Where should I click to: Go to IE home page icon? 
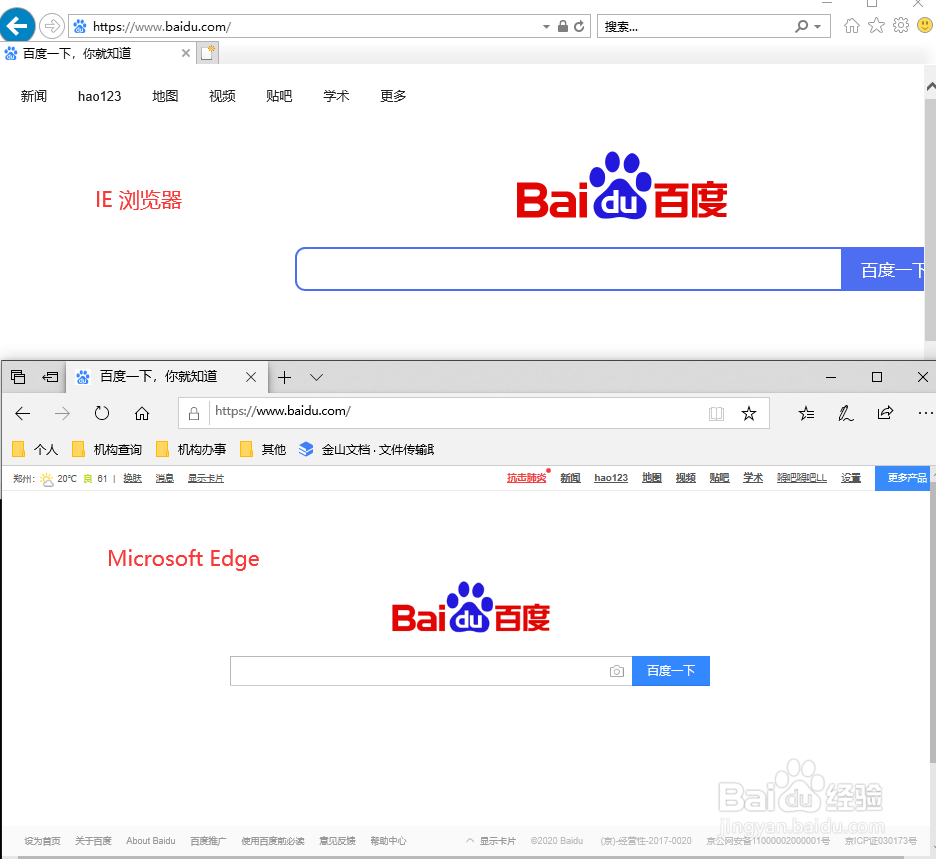click(x=852, y=26)
